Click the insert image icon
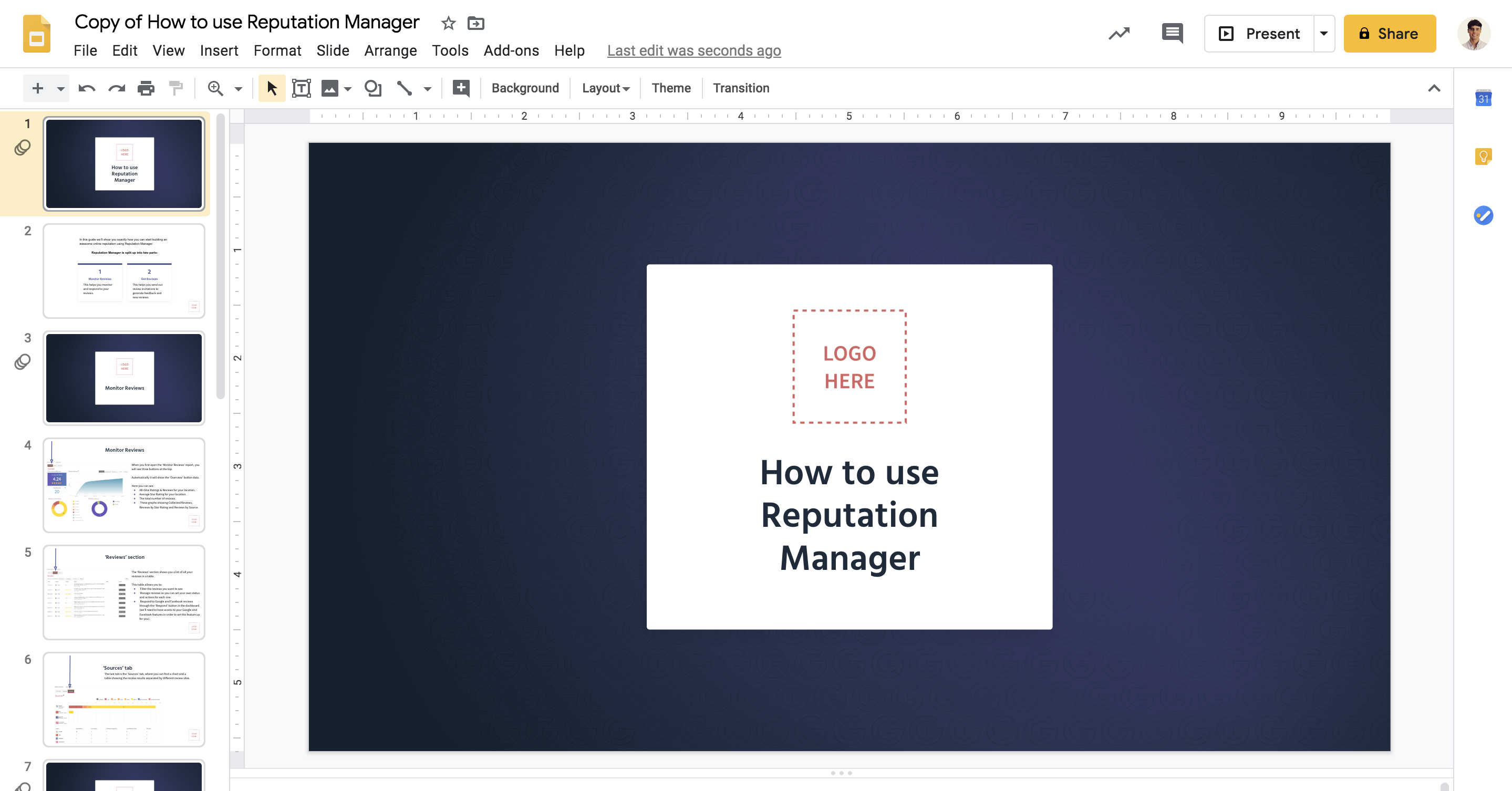Viewport: 1512px width, 791px height. coord(329,89)
